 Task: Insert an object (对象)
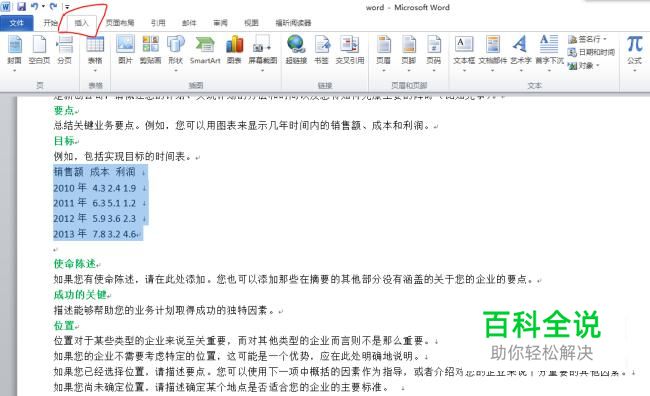coord(584,66)
